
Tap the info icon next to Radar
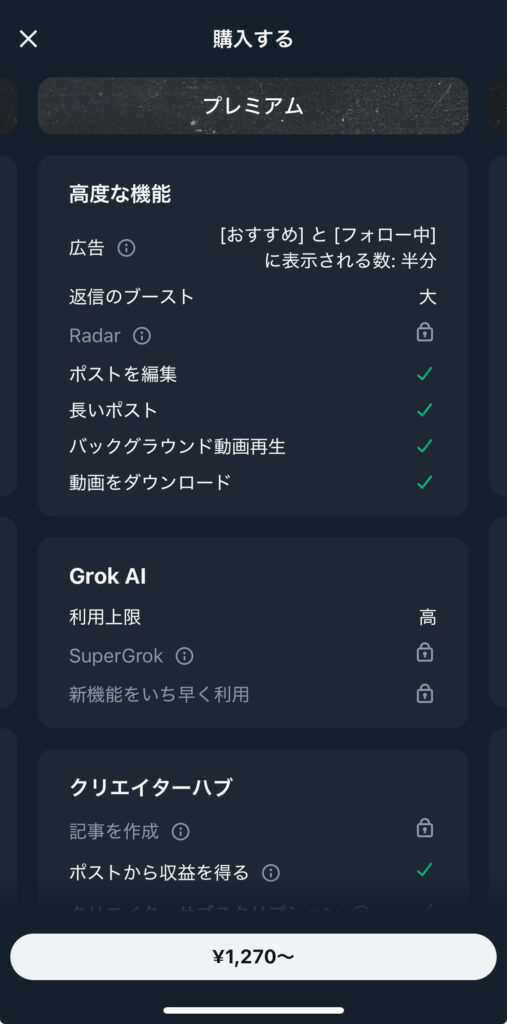(x=142, y=336)
